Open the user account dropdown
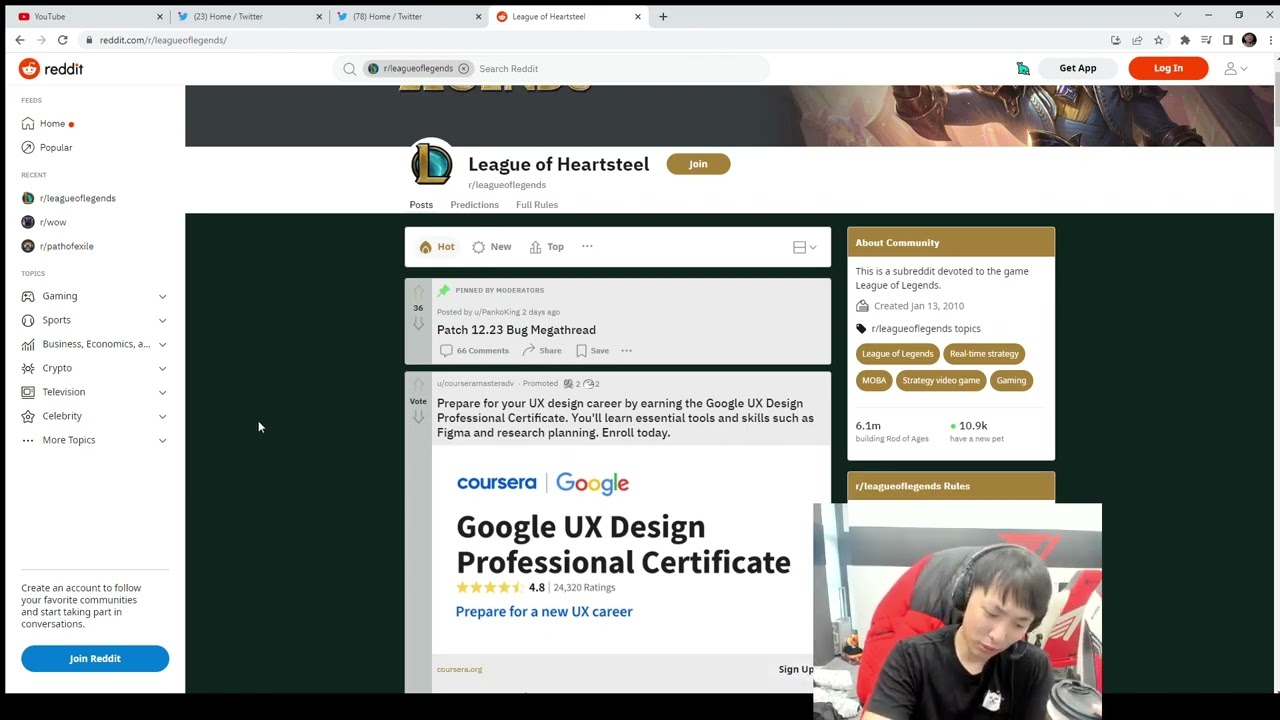This screenshot has width=1280, height=720. click(1236, 68)
